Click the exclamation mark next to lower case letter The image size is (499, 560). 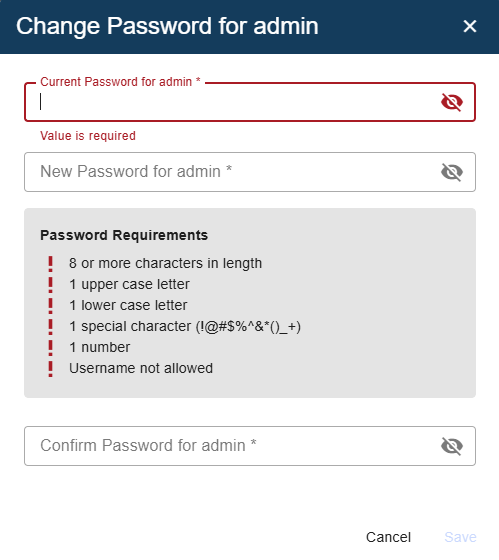pos(50,306)
